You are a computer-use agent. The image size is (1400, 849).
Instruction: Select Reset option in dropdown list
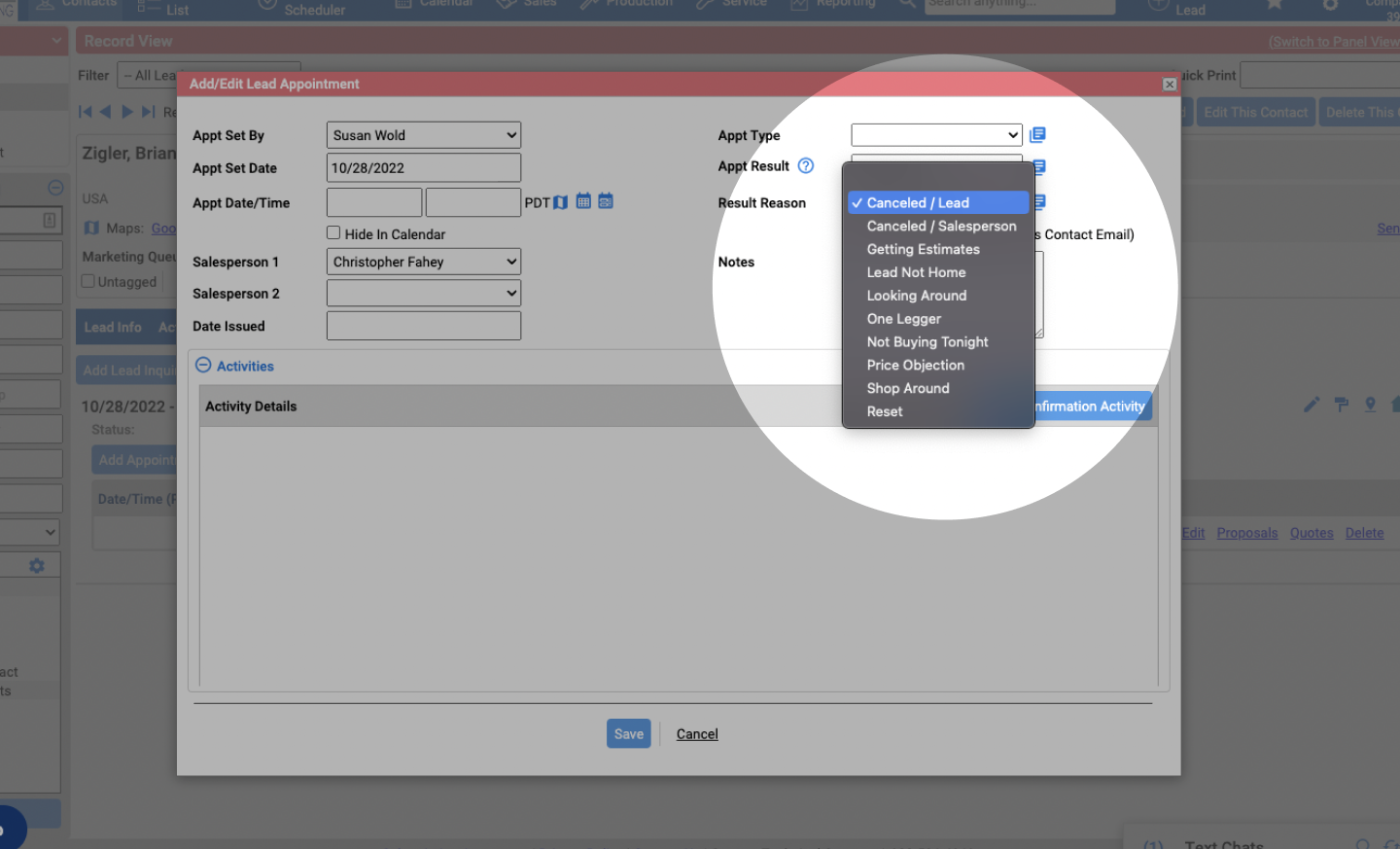pyautogui.click(x=938, y=411)
